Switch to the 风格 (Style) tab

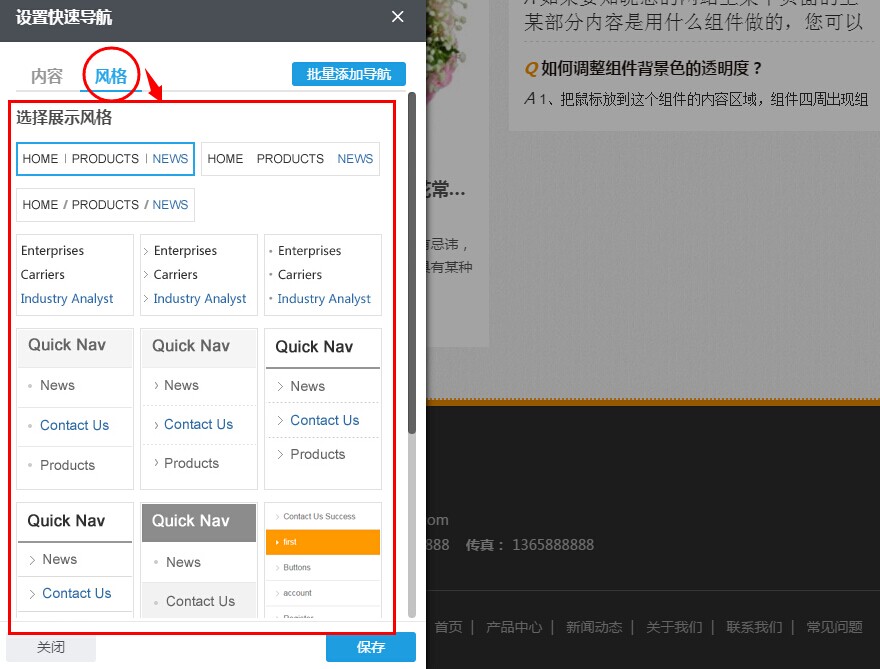(x=109, y=74)
